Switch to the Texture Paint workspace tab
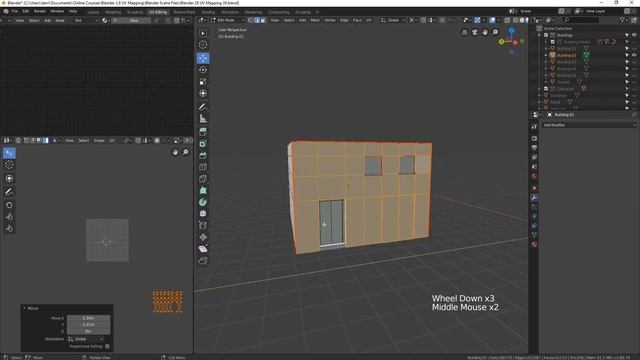 (x=184, y=12)
